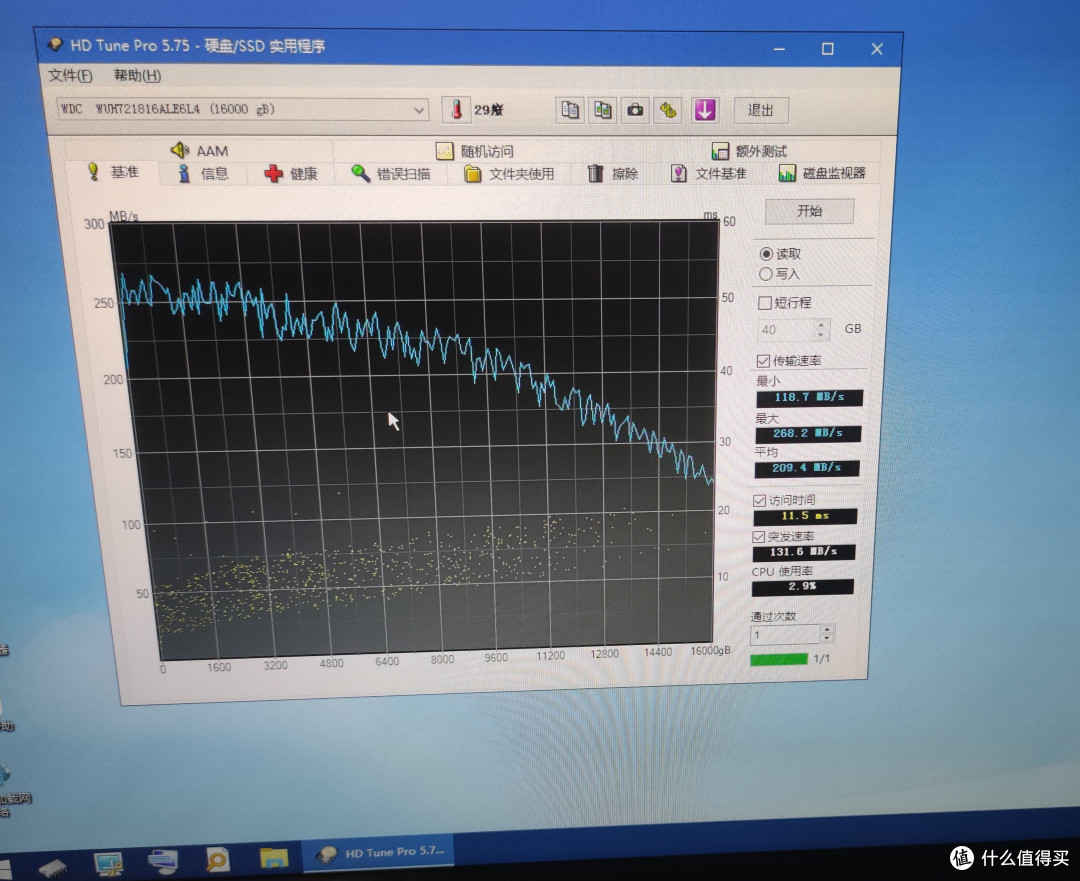
Task: Click the copy screenshot to clipboard icon
Action: click(603, 110)
